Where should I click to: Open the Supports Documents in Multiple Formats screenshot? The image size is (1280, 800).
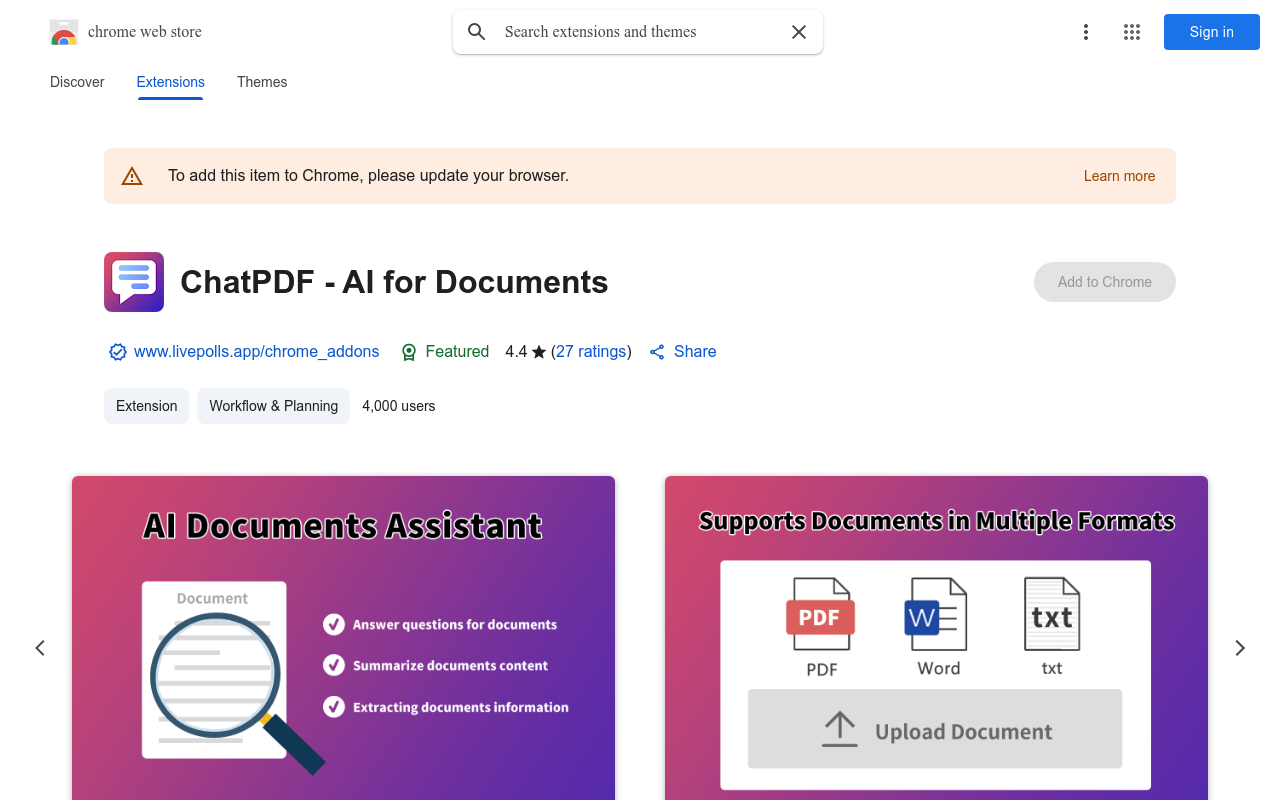point(936,638)
